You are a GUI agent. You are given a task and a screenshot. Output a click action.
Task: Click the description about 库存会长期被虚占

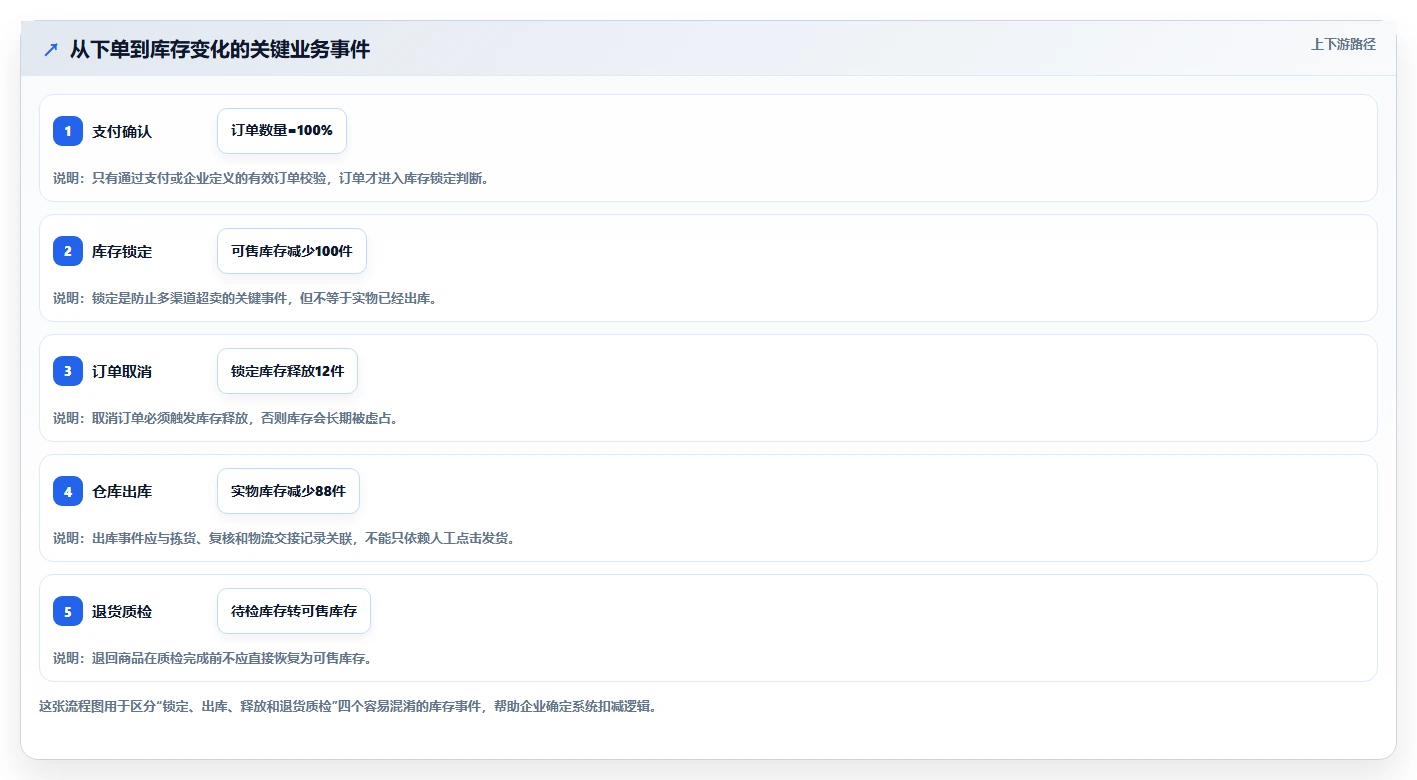coord(226,418)
